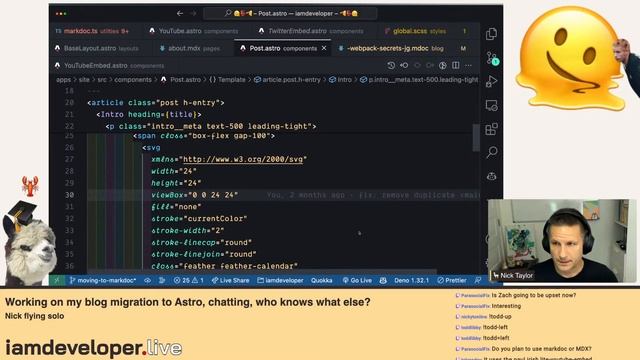Viewport: 640px width, 360px height.
Task: Click on the viewBox="0 0 24 24" line
Action: pyautogui.click(x=195, y=195)
